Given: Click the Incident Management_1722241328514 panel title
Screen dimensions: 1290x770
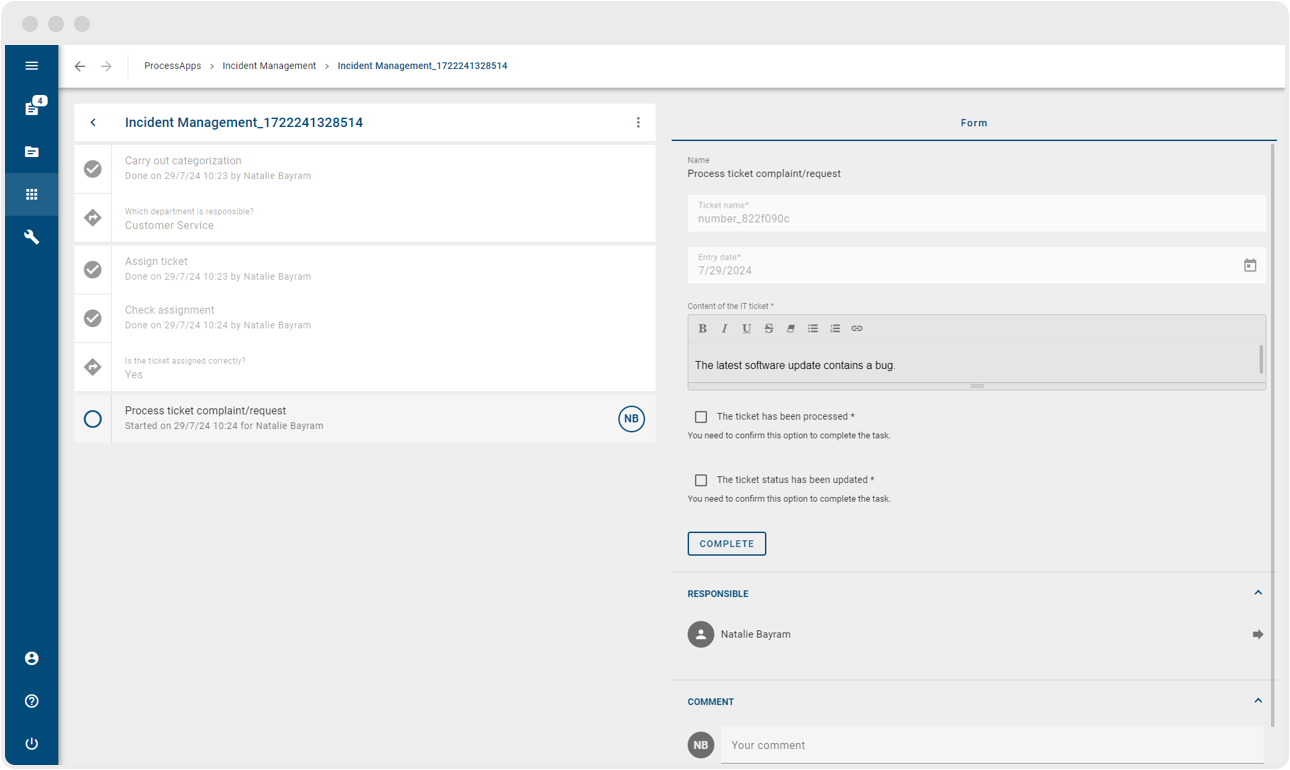Looking at the screenshot, I should pos(244,123).
